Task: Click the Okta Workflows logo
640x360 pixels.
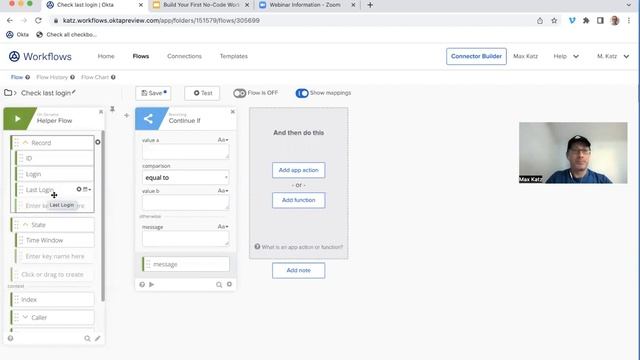Action: [x=40, y=57]
